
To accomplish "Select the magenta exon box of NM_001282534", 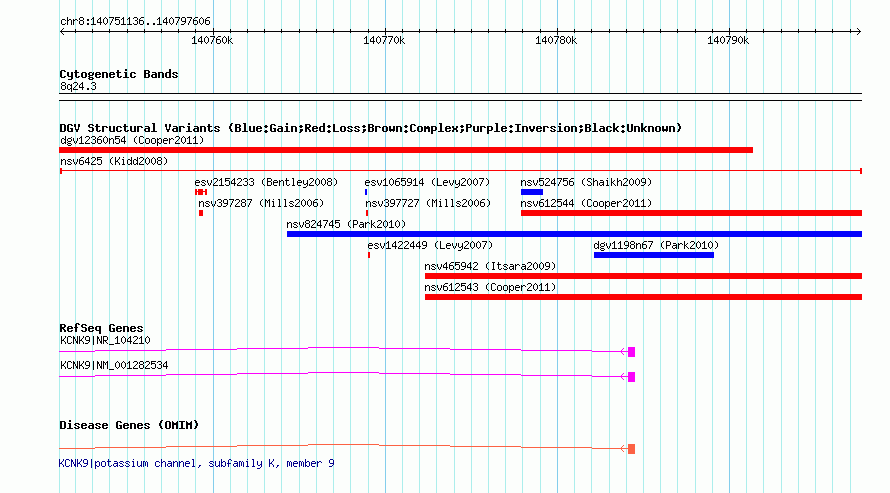I will (x=631, y=377).
